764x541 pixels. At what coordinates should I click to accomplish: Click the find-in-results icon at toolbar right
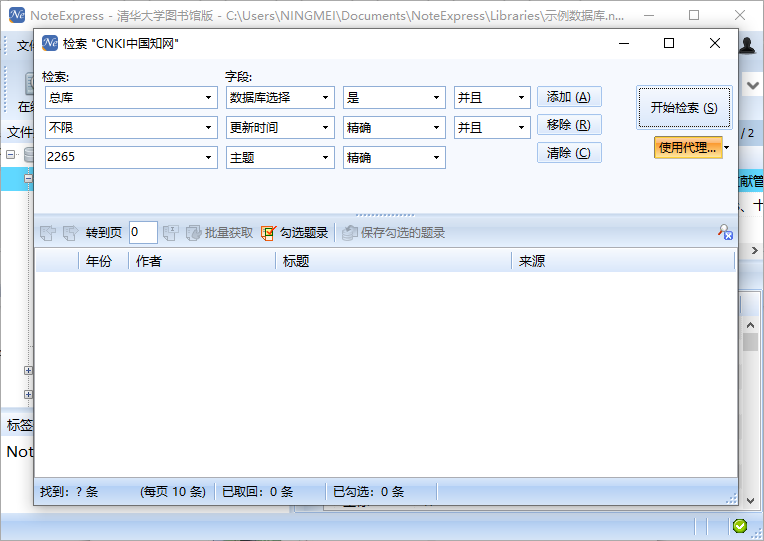point(725,233)
